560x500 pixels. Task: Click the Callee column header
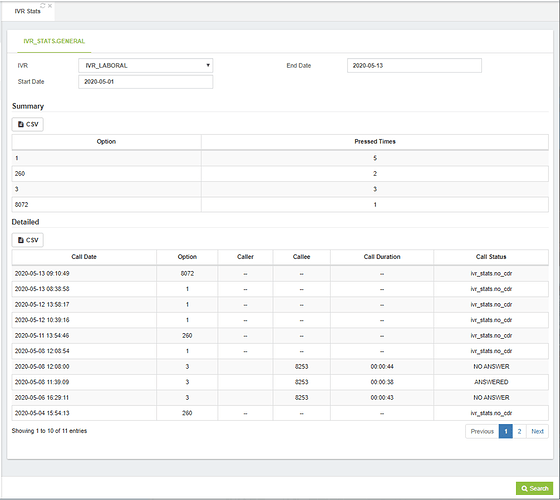point(301,257)
